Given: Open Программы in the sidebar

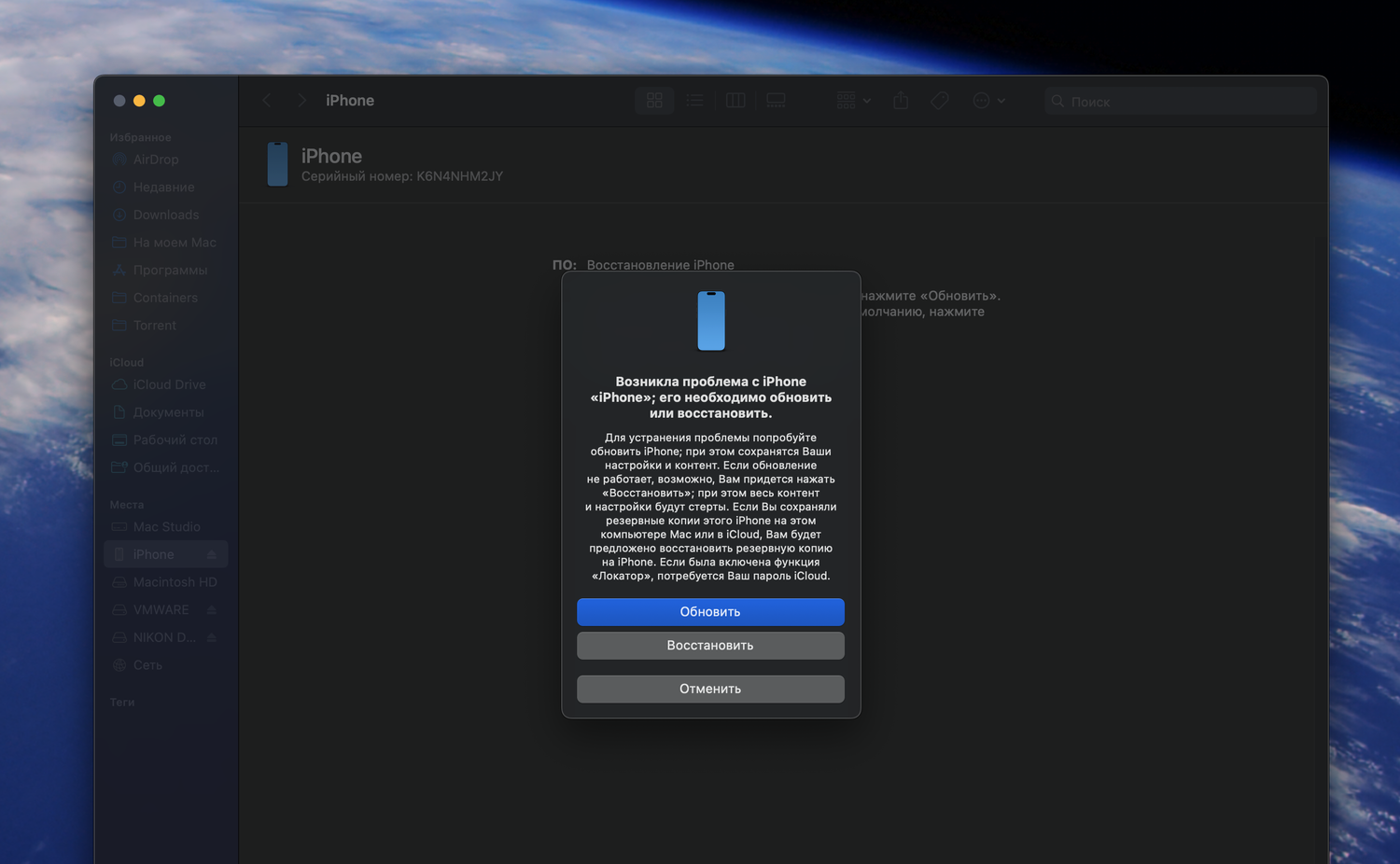Looking at the screenshot, I should (166, 271).
